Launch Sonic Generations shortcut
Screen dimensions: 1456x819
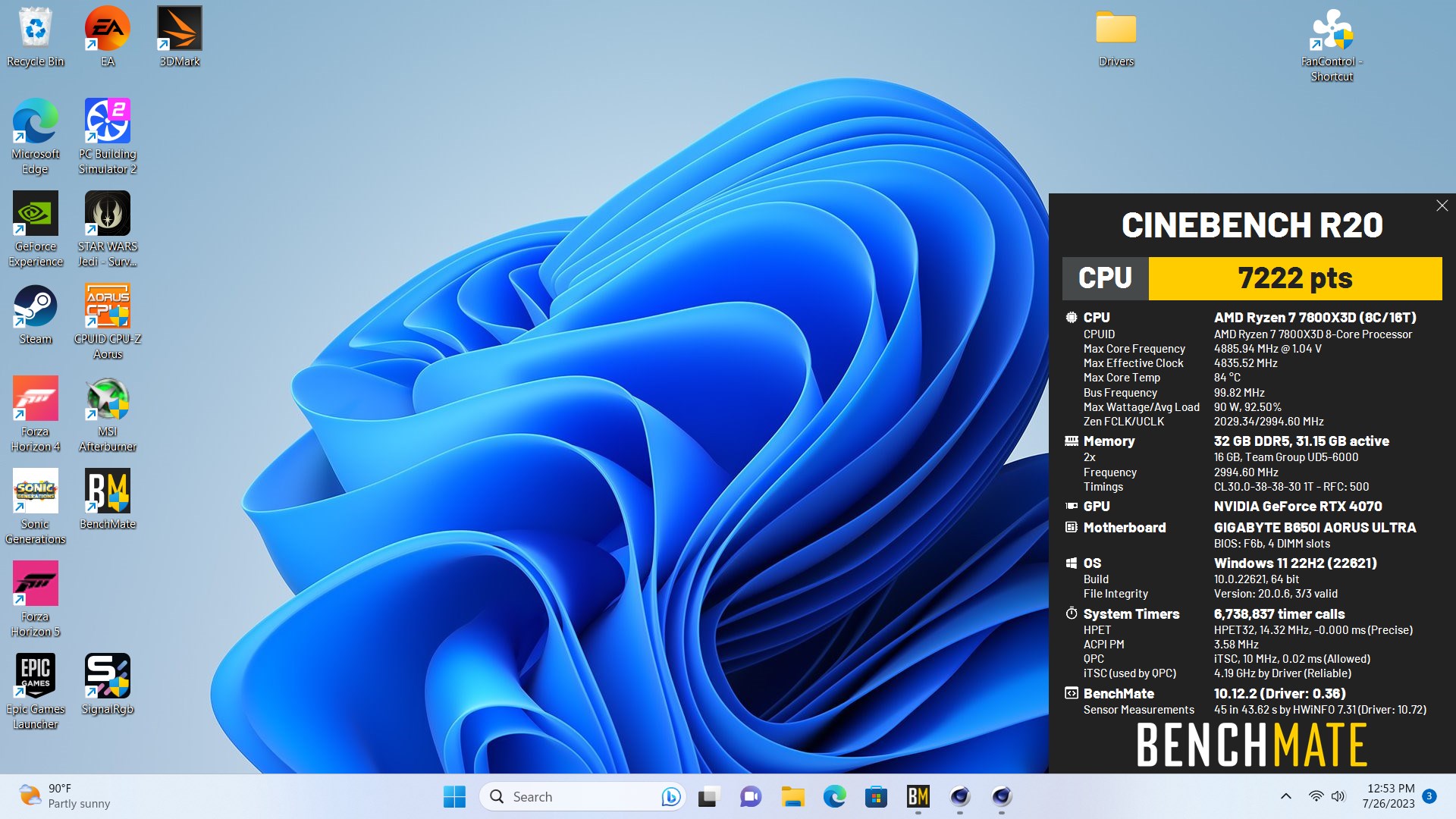pos(35,507)
